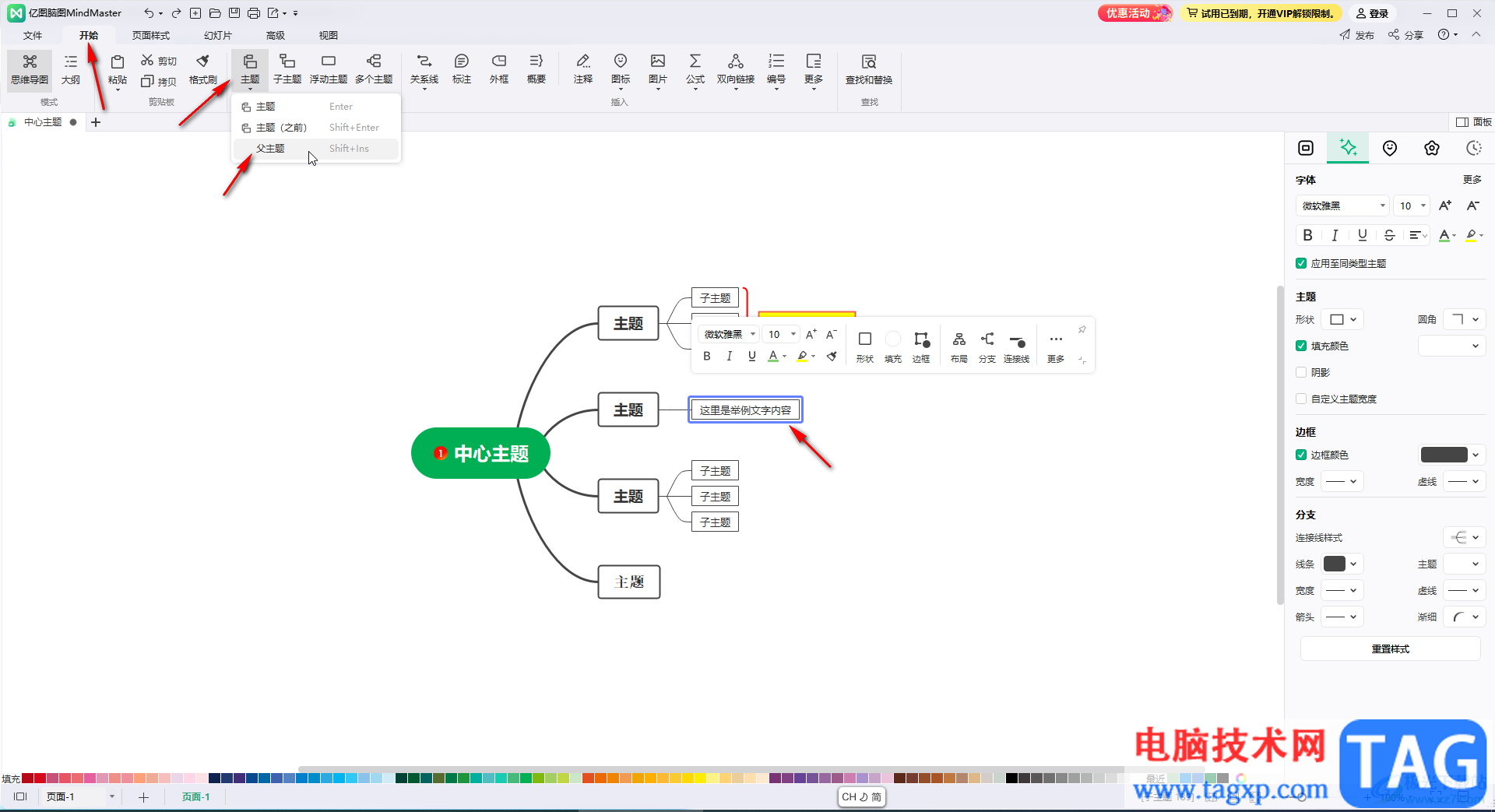The image size is (1495, 812).
Task: Open 连接线样式 connector style dropdown
Action: (x=1465, y=537)
